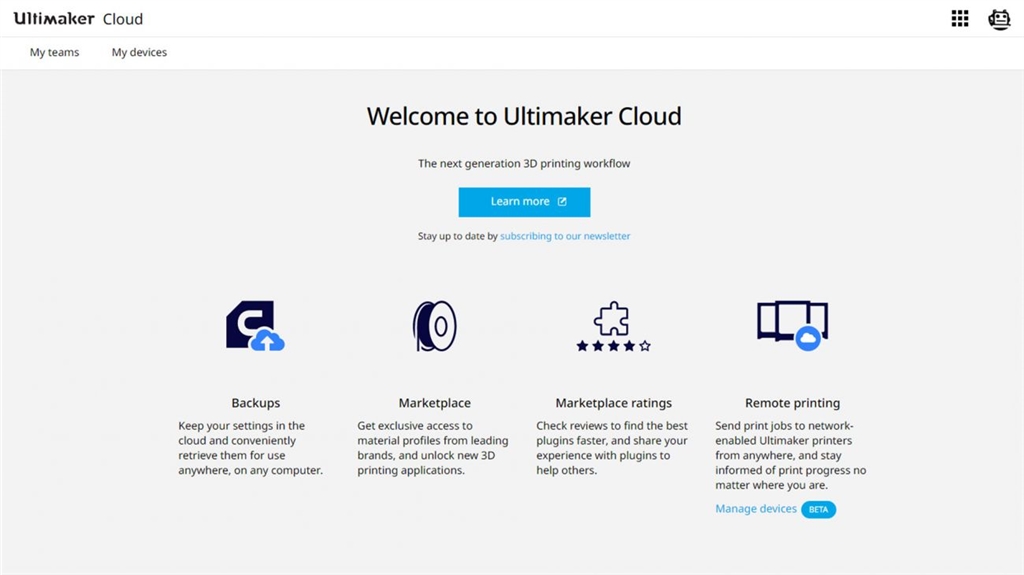Click the Backups heading
Screen dimensions: 1024x575
point(255,403)
